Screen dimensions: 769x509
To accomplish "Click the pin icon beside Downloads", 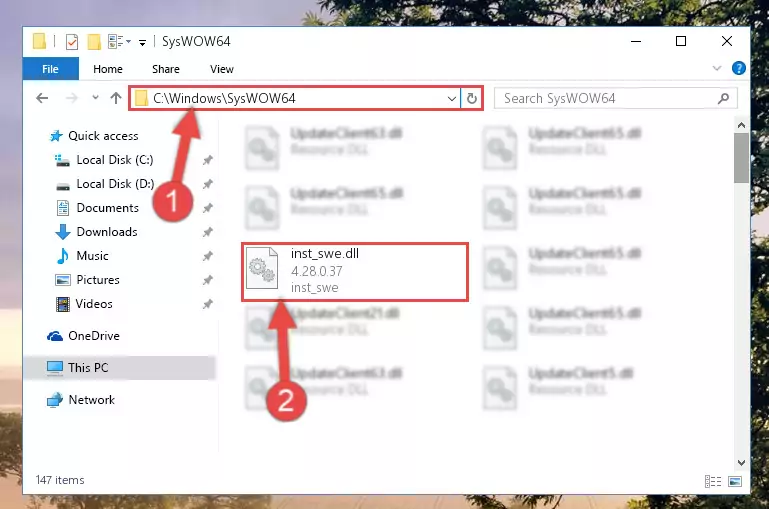I will pyautogui.click(x=208, y=232).
